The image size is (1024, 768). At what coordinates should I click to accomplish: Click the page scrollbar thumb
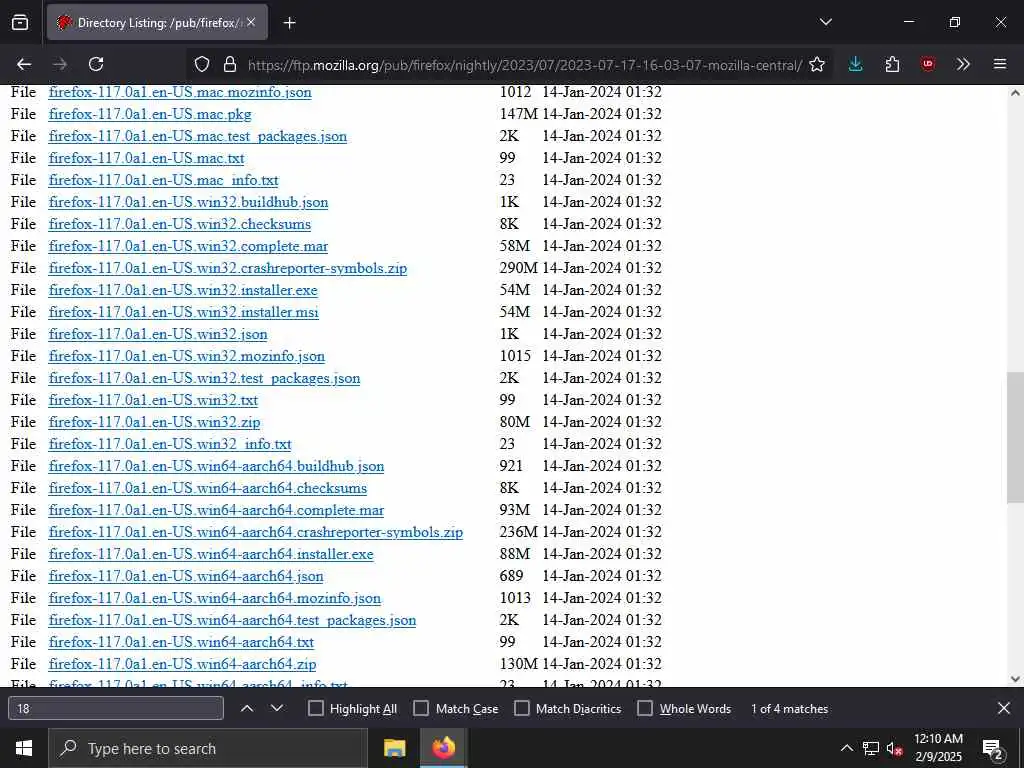pos(1015,437)
